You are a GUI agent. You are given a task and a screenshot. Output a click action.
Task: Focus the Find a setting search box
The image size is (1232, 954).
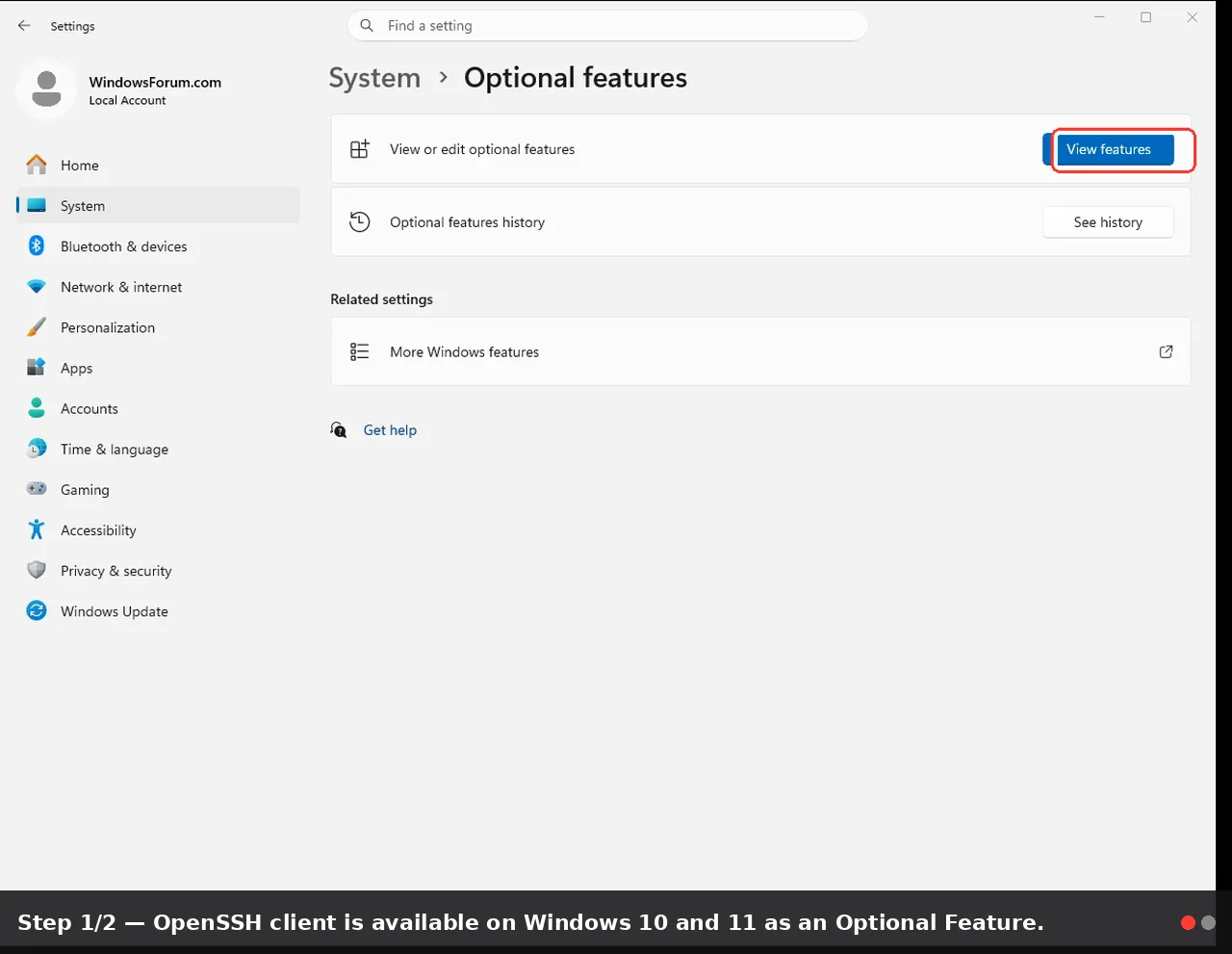pyautogui.click(x=607, y=26)
